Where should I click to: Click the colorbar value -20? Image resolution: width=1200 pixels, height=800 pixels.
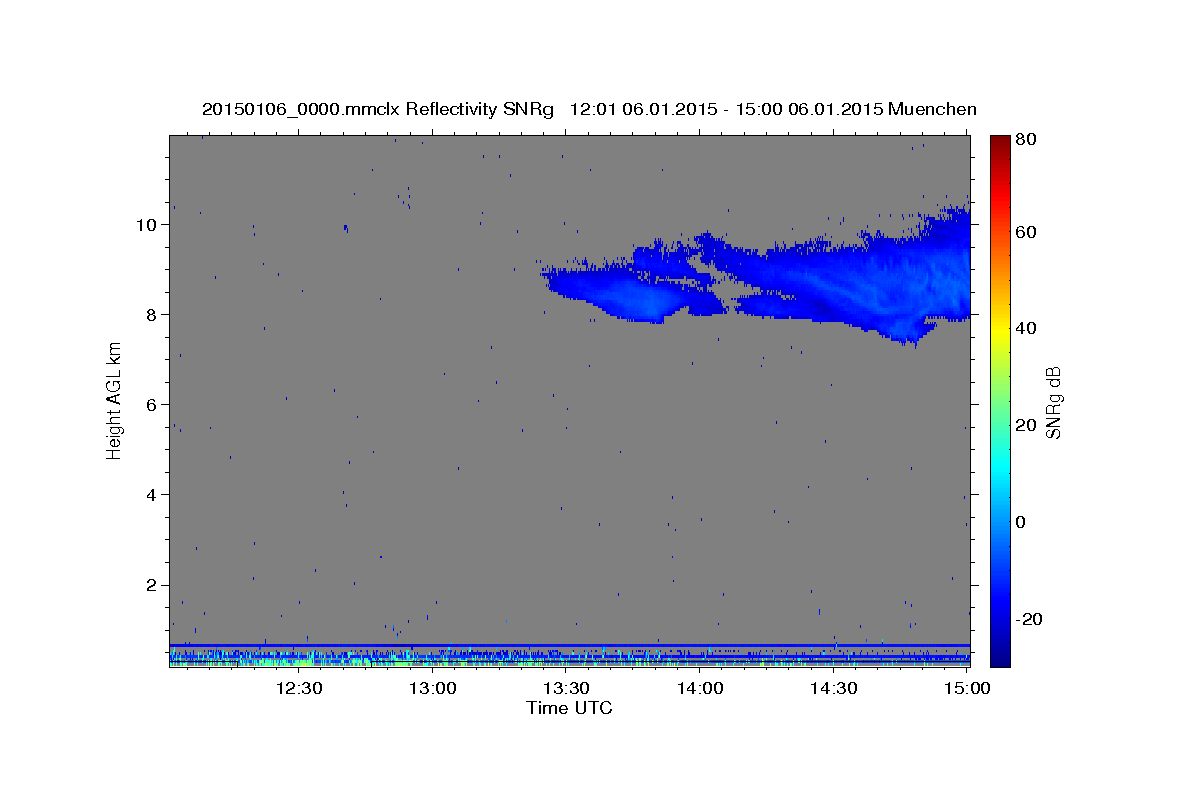[1027, 619]
